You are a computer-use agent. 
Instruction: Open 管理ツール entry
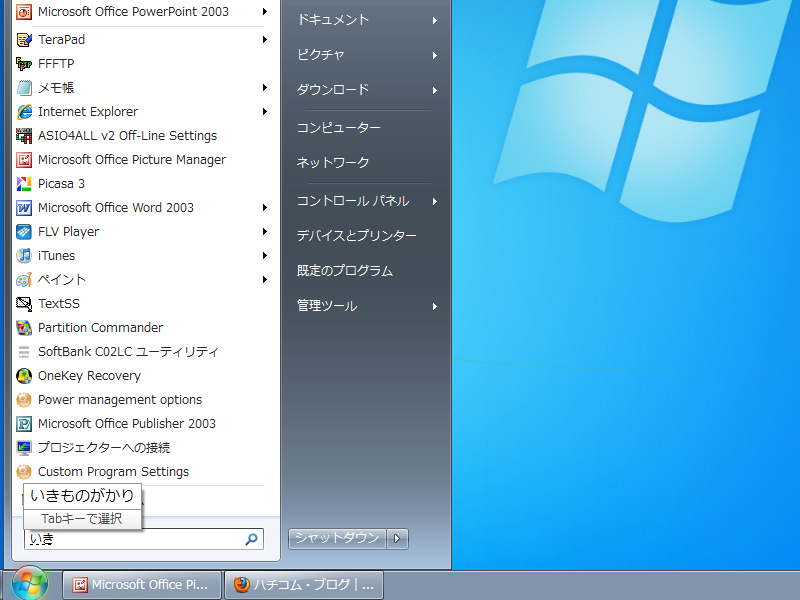[x=327, y=305]
